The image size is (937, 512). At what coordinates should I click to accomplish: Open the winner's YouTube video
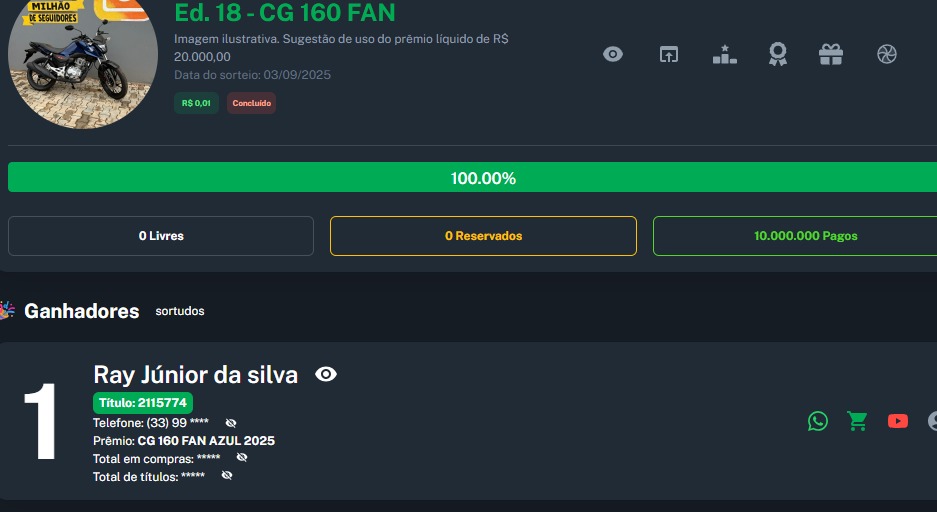pyautogui.click(x=897, y=421)
